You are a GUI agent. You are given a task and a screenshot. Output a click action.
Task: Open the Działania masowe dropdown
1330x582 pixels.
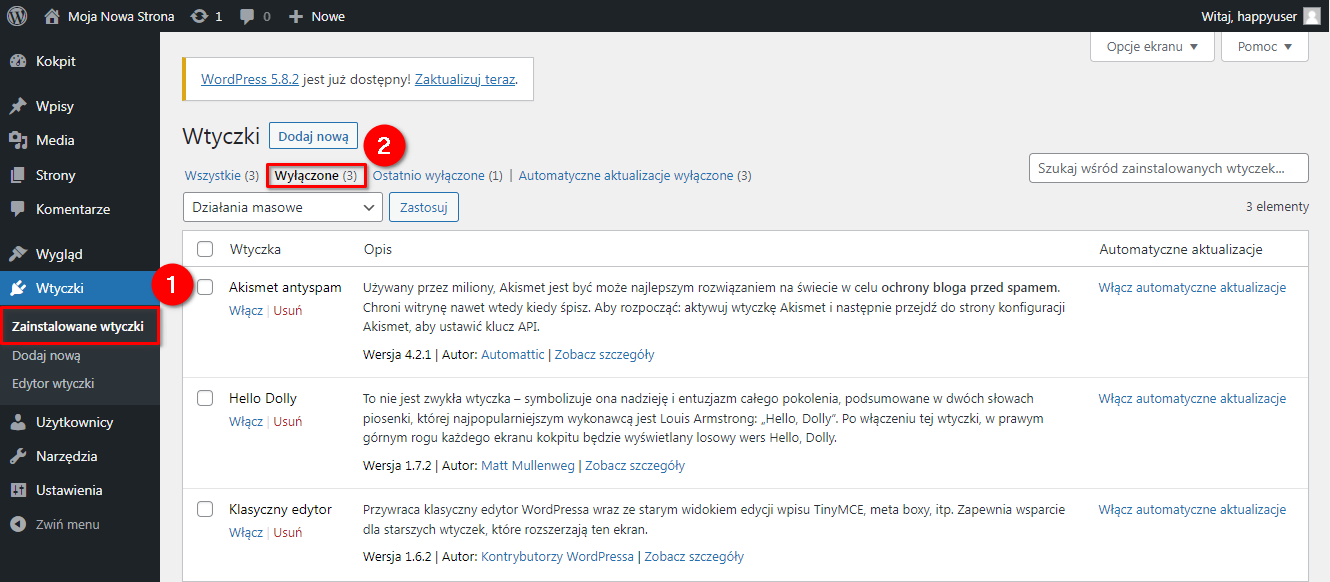(283, 207)
